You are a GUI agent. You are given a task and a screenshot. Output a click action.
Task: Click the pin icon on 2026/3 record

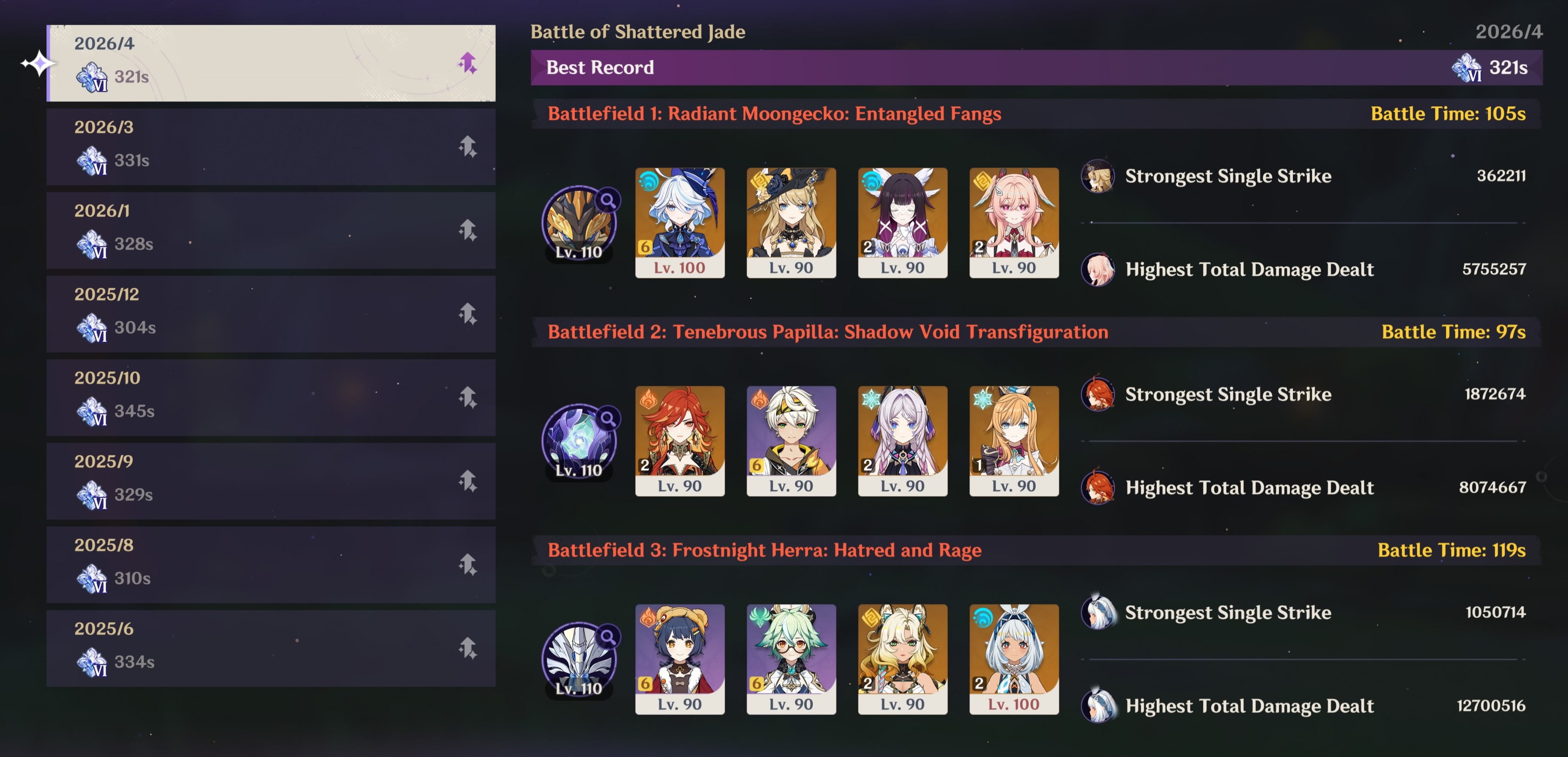(x=467, y=147)
